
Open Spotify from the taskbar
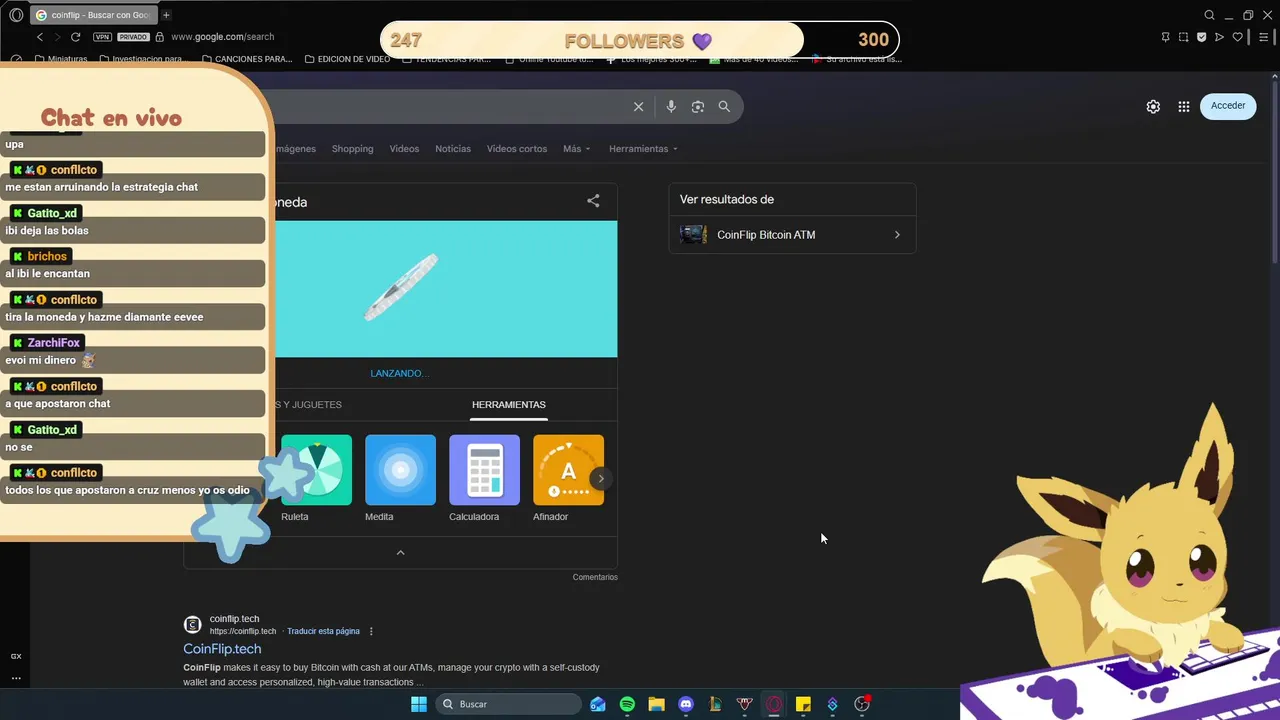[x=627, y=704]
